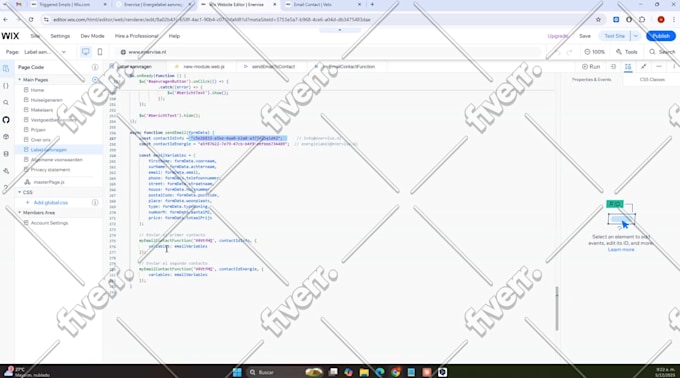680x378 pixels.
Task: Open the search icon in left sidebar
Action: [6, 103]
